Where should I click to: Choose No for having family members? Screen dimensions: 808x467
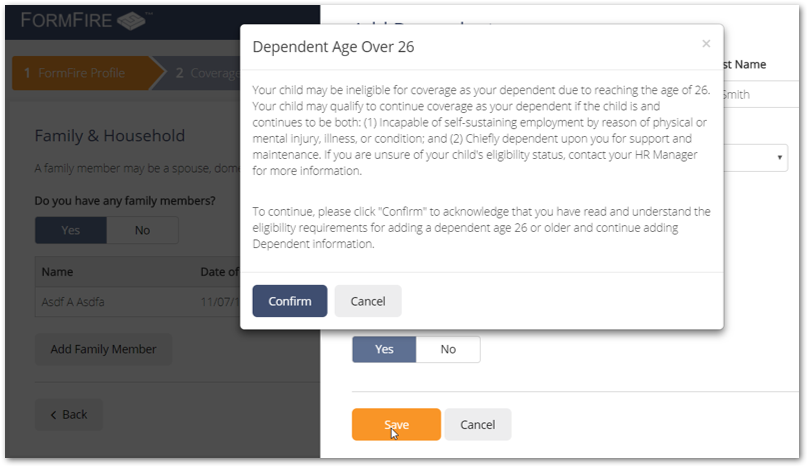[142, 230]
